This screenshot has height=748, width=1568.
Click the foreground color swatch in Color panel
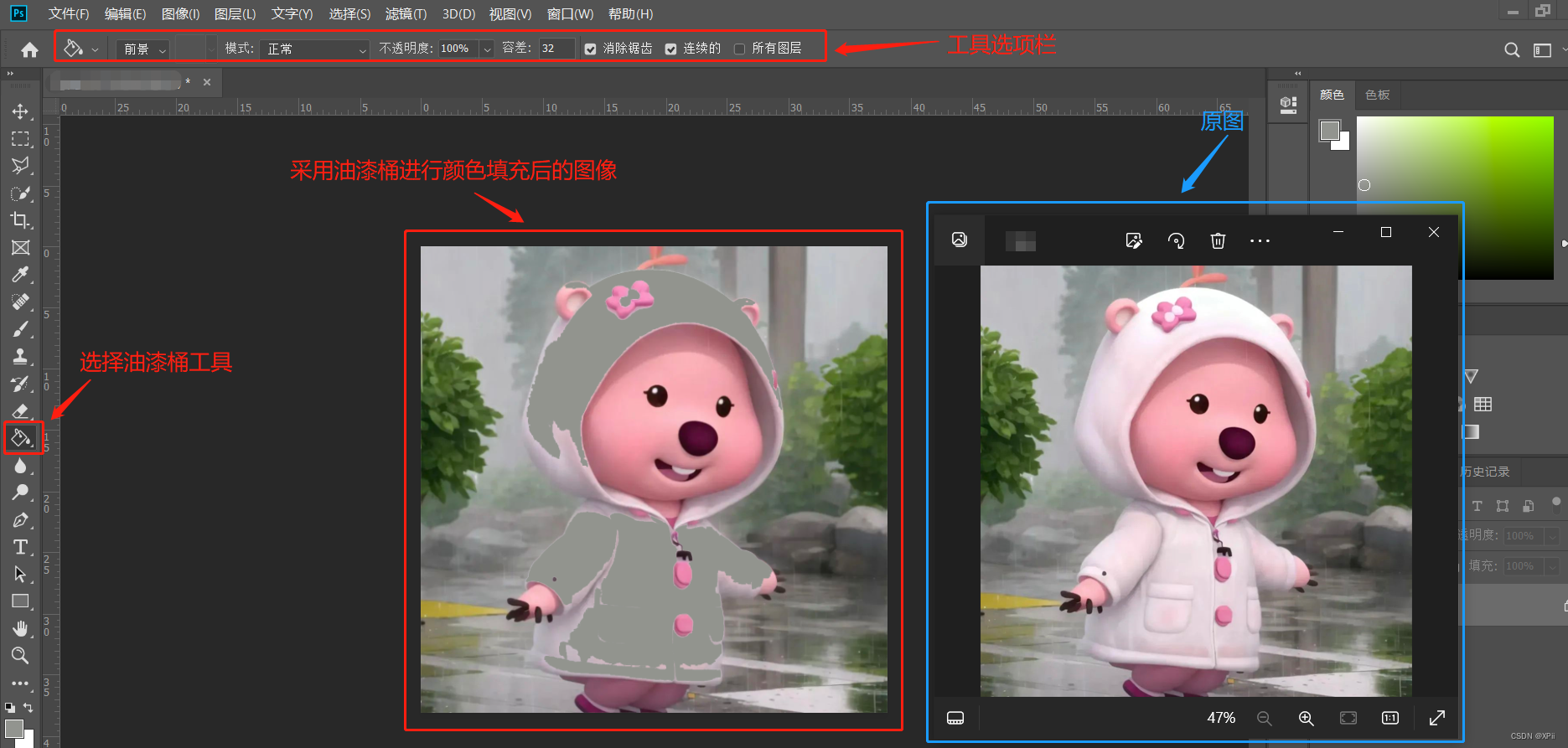[1329, 130]
